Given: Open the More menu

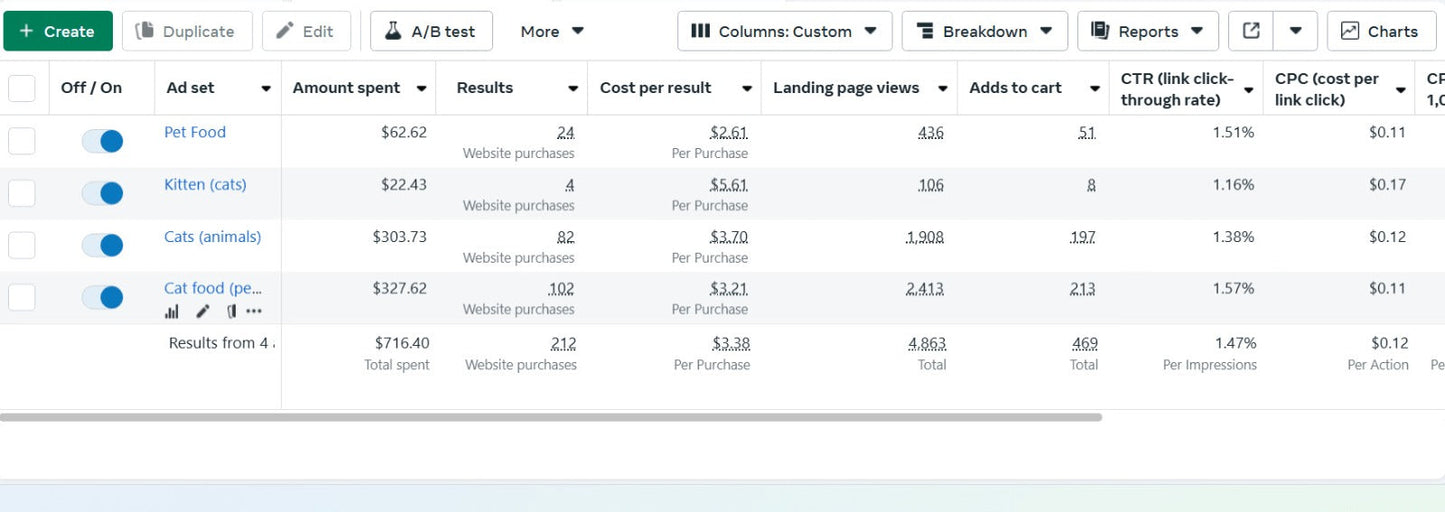Looking at the screenshot, I should (x=552, y=31).
